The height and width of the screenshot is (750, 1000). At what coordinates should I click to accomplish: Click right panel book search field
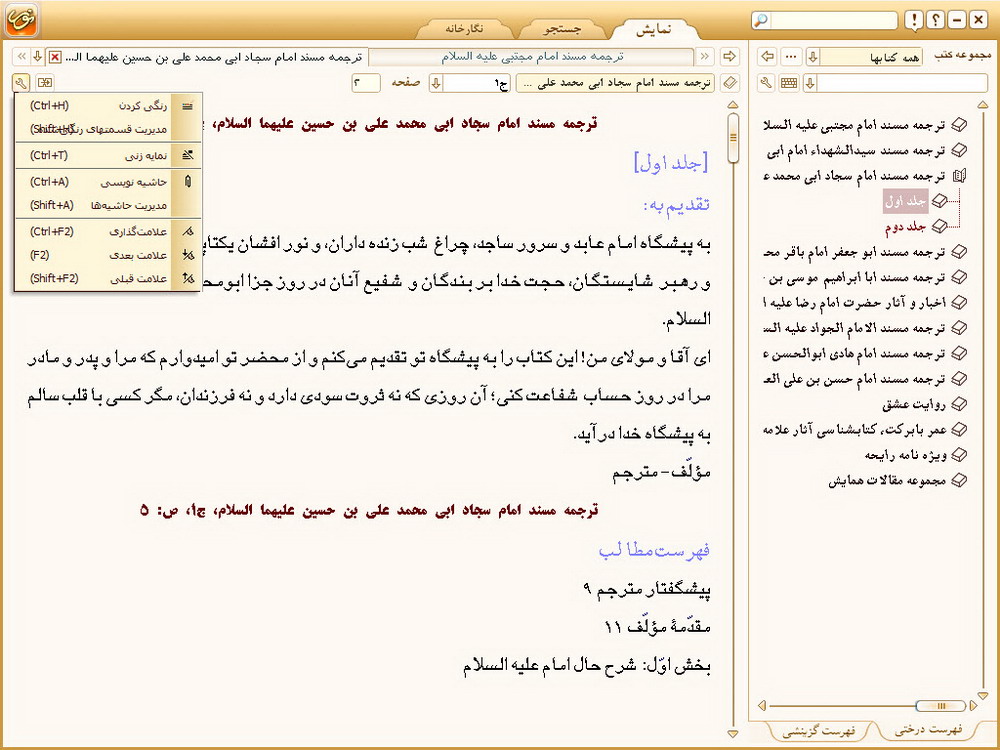point(902,83)
